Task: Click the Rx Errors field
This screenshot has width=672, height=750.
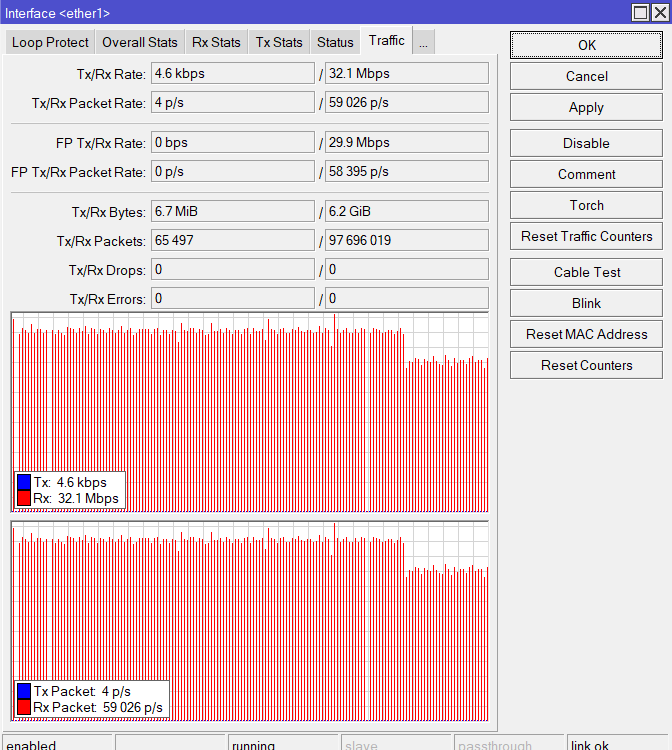Action: tap(407, 298)
